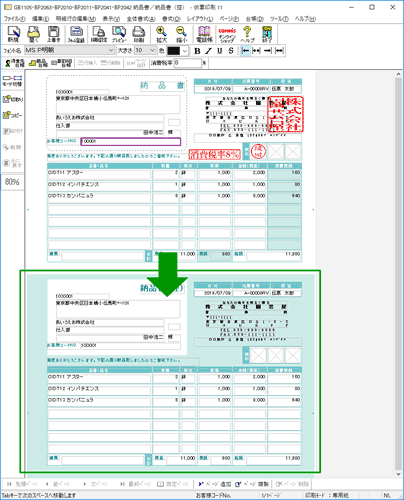Click the コピー (Copy) sidebar icon
Screen dimensions: 404x500
(12, 115)
